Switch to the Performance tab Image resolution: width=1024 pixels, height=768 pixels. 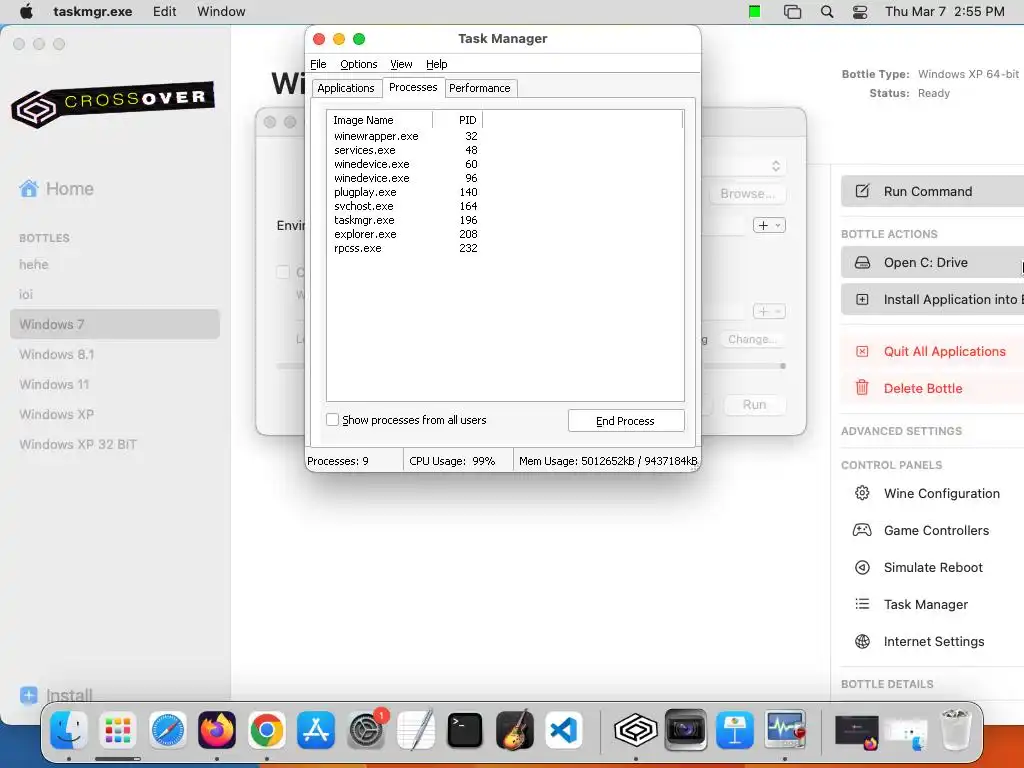(480, 88)
